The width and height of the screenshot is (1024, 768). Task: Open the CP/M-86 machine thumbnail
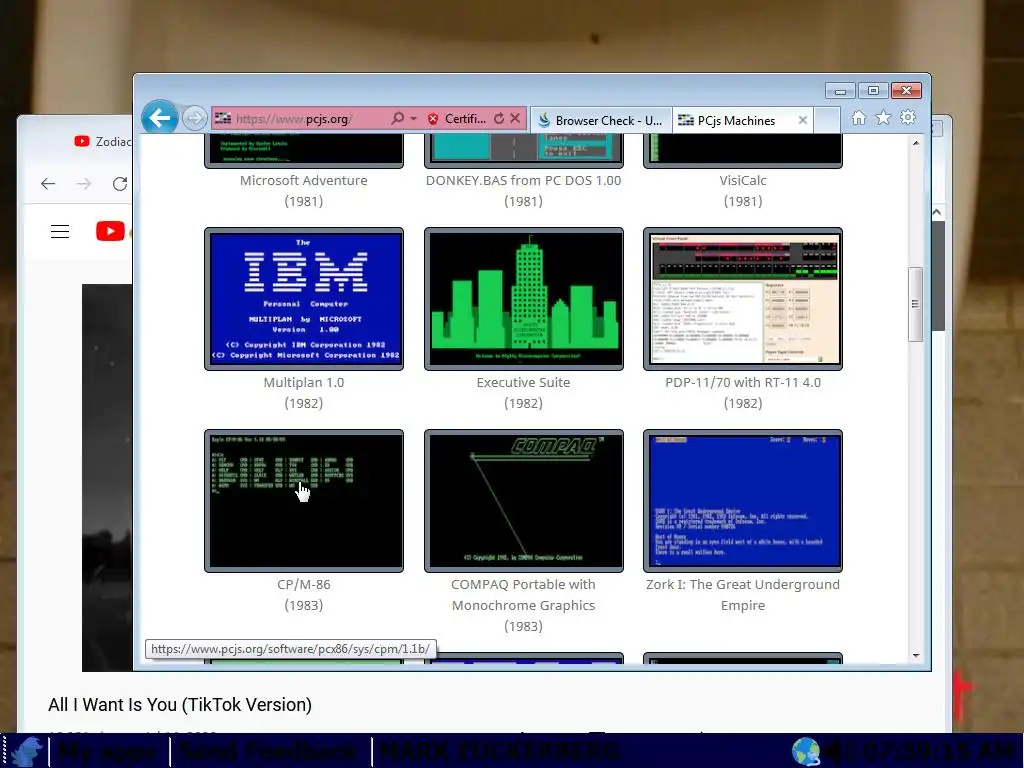click(x=304, y=500)
